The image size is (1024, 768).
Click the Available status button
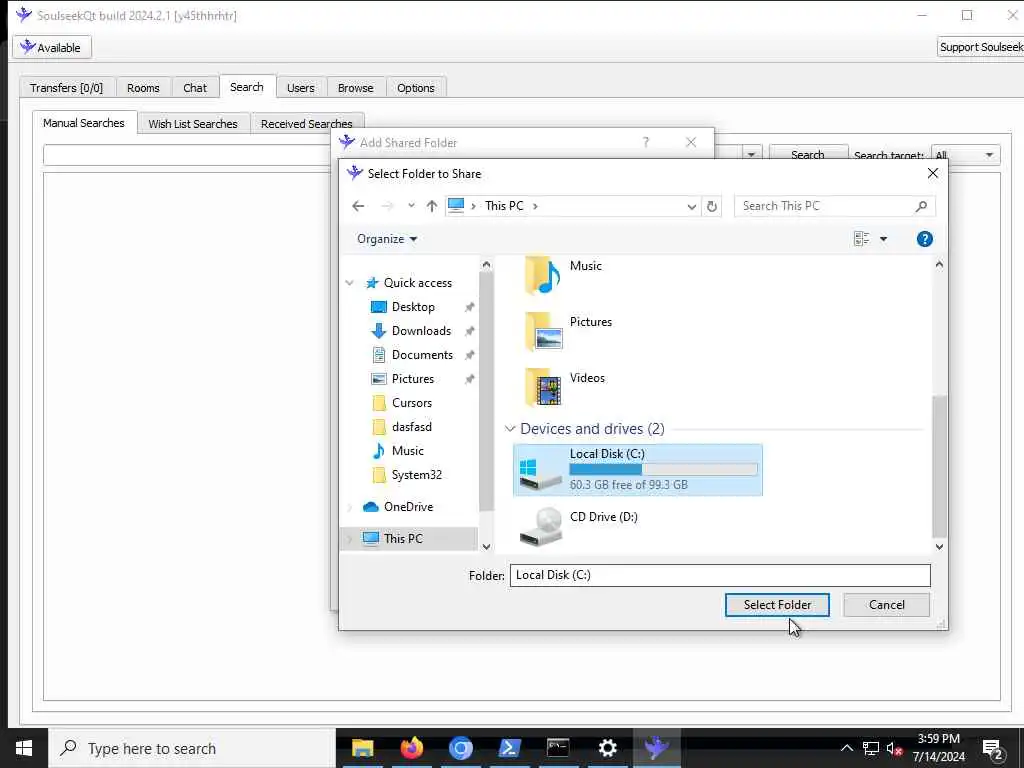52,48
